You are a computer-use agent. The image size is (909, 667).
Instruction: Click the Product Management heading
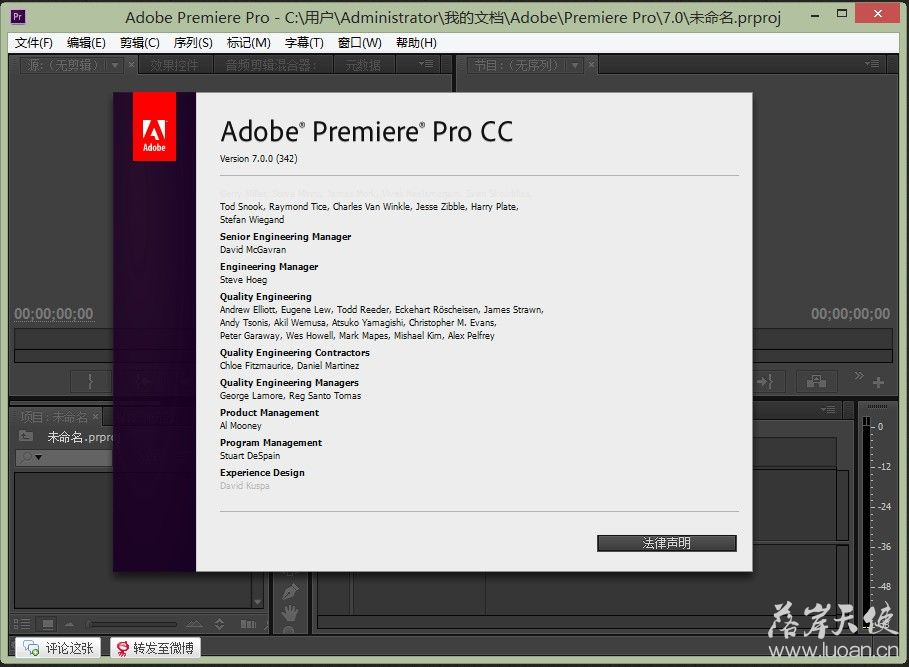(x=270, y=413)
